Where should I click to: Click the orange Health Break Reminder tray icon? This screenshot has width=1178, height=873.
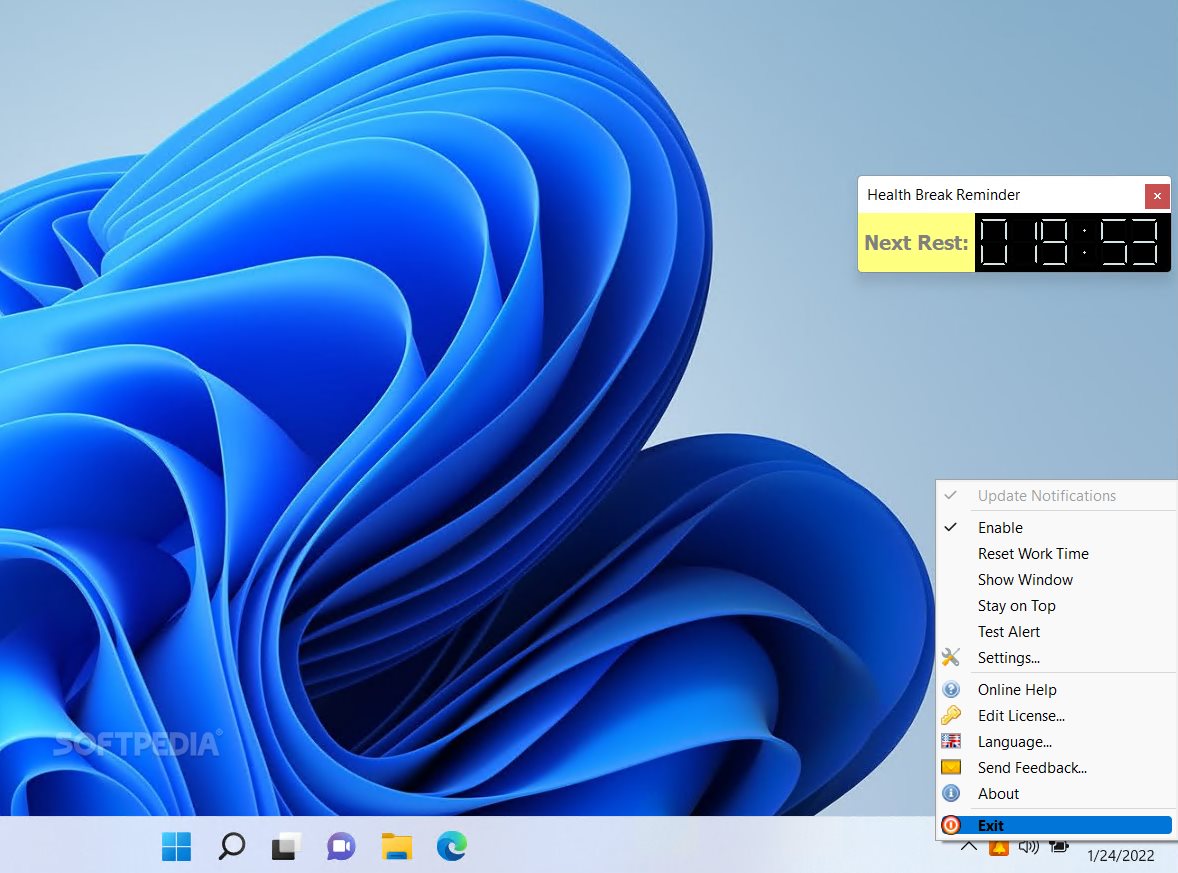point(998,847)
